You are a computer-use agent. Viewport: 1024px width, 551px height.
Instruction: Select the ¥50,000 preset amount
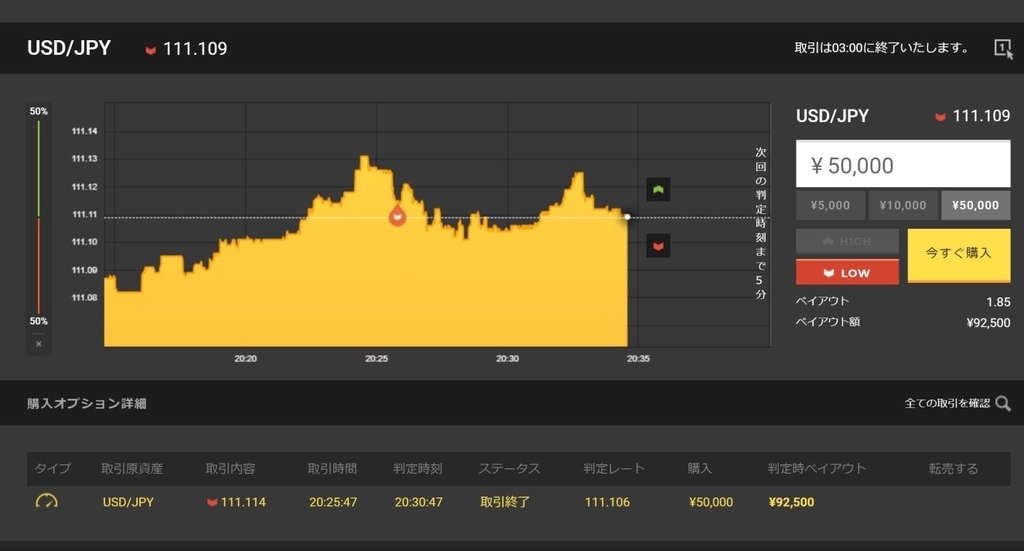(976, 205)
